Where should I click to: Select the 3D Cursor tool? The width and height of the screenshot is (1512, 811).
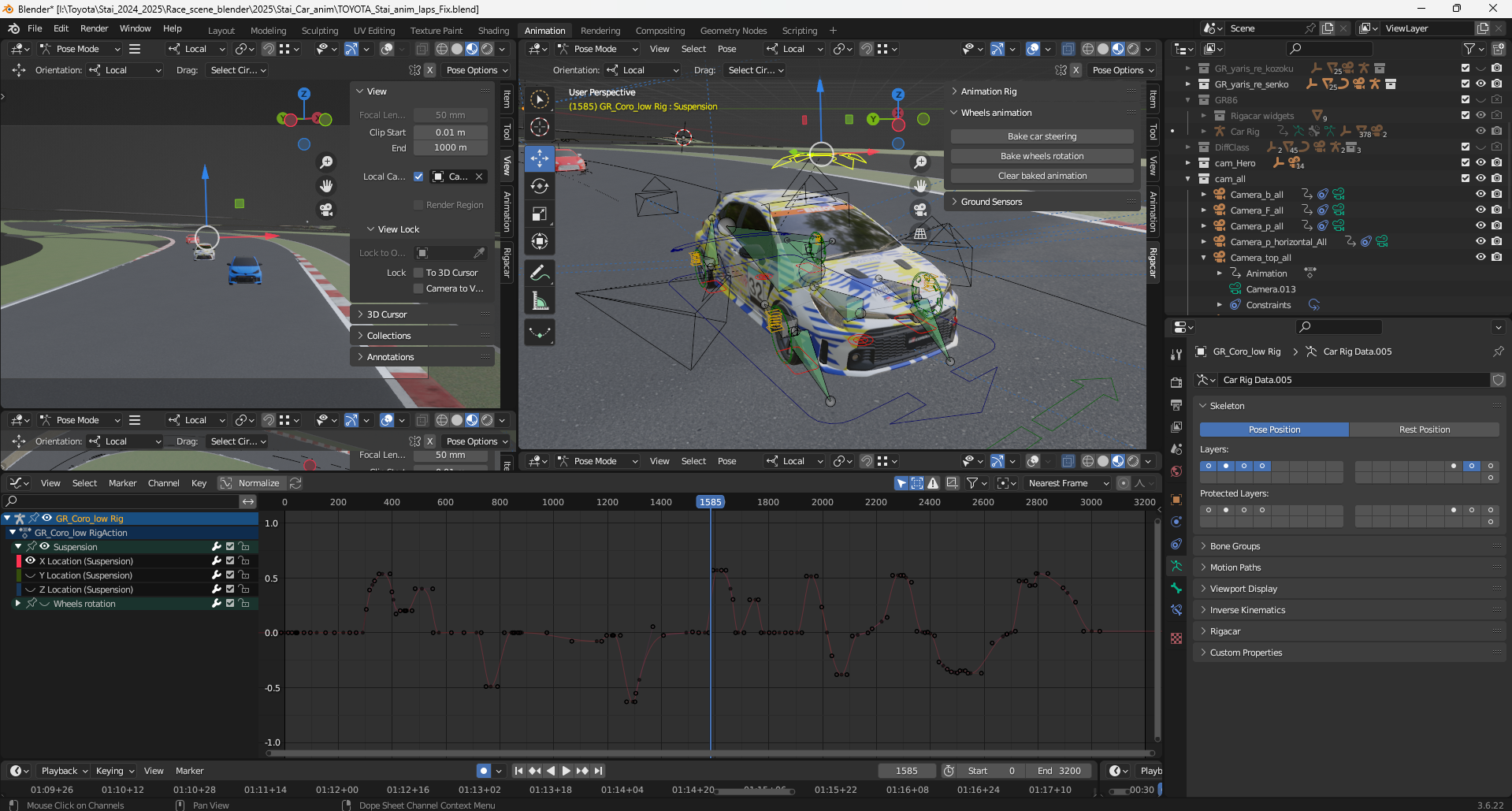click(540, 126)
